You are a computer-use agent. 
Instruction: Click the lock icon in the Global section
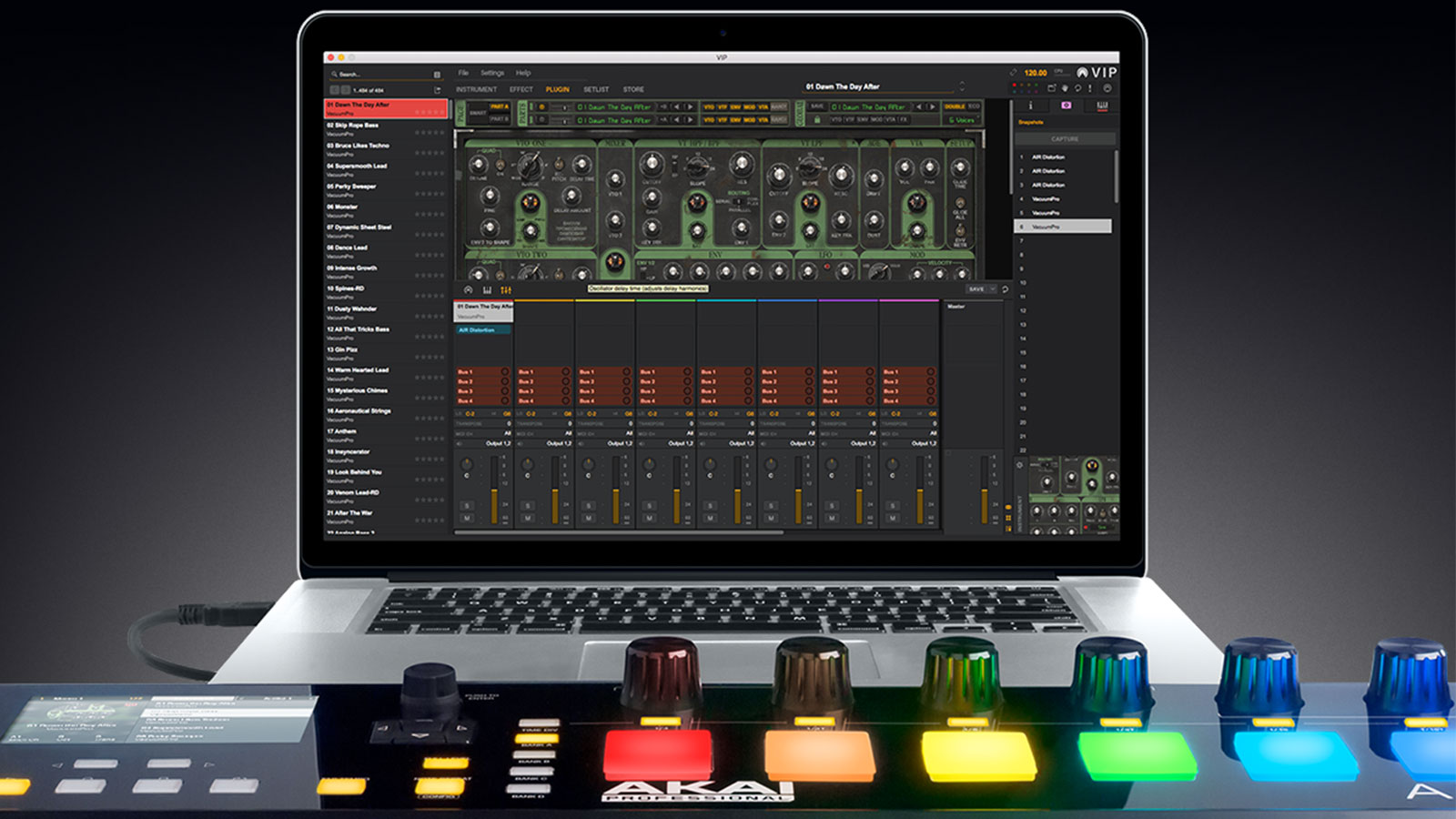(816, 119)
